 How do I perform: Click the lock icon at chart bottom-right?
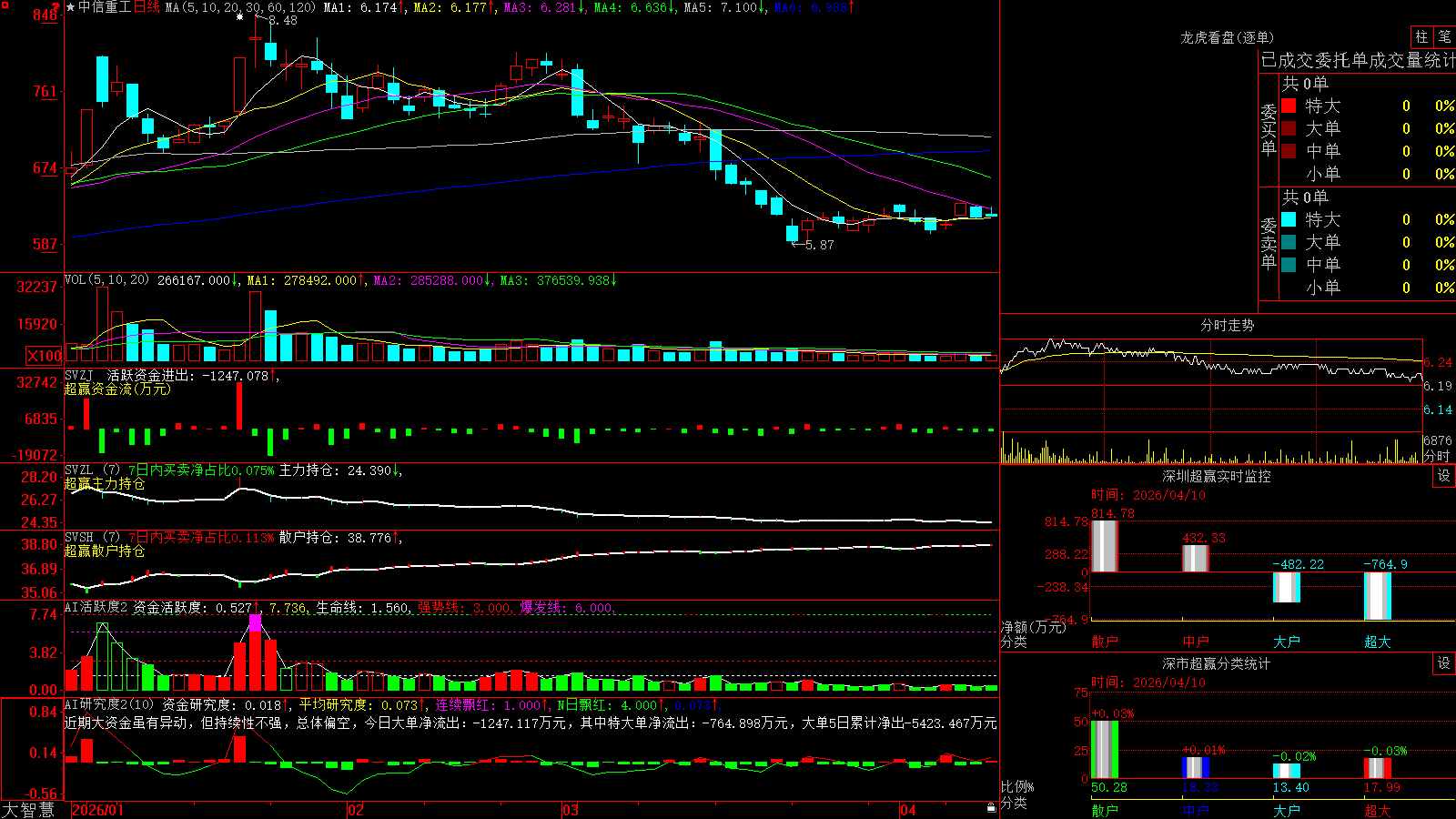pos(991,807)
